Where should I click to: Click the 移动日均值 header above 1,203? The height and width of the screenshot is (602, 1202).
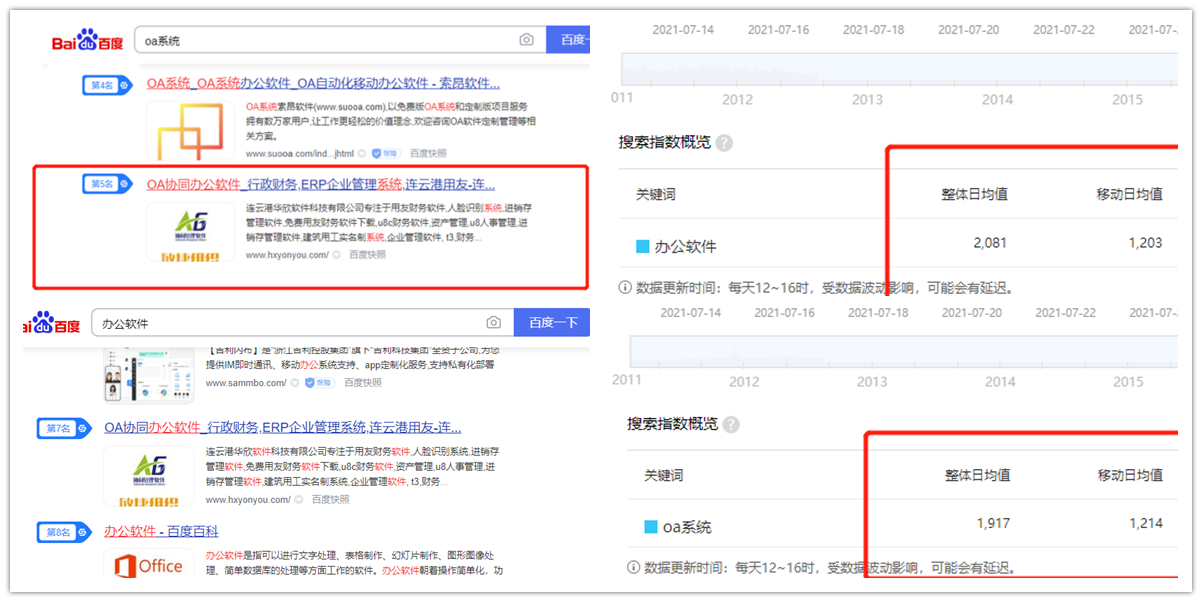[1130, 194]
